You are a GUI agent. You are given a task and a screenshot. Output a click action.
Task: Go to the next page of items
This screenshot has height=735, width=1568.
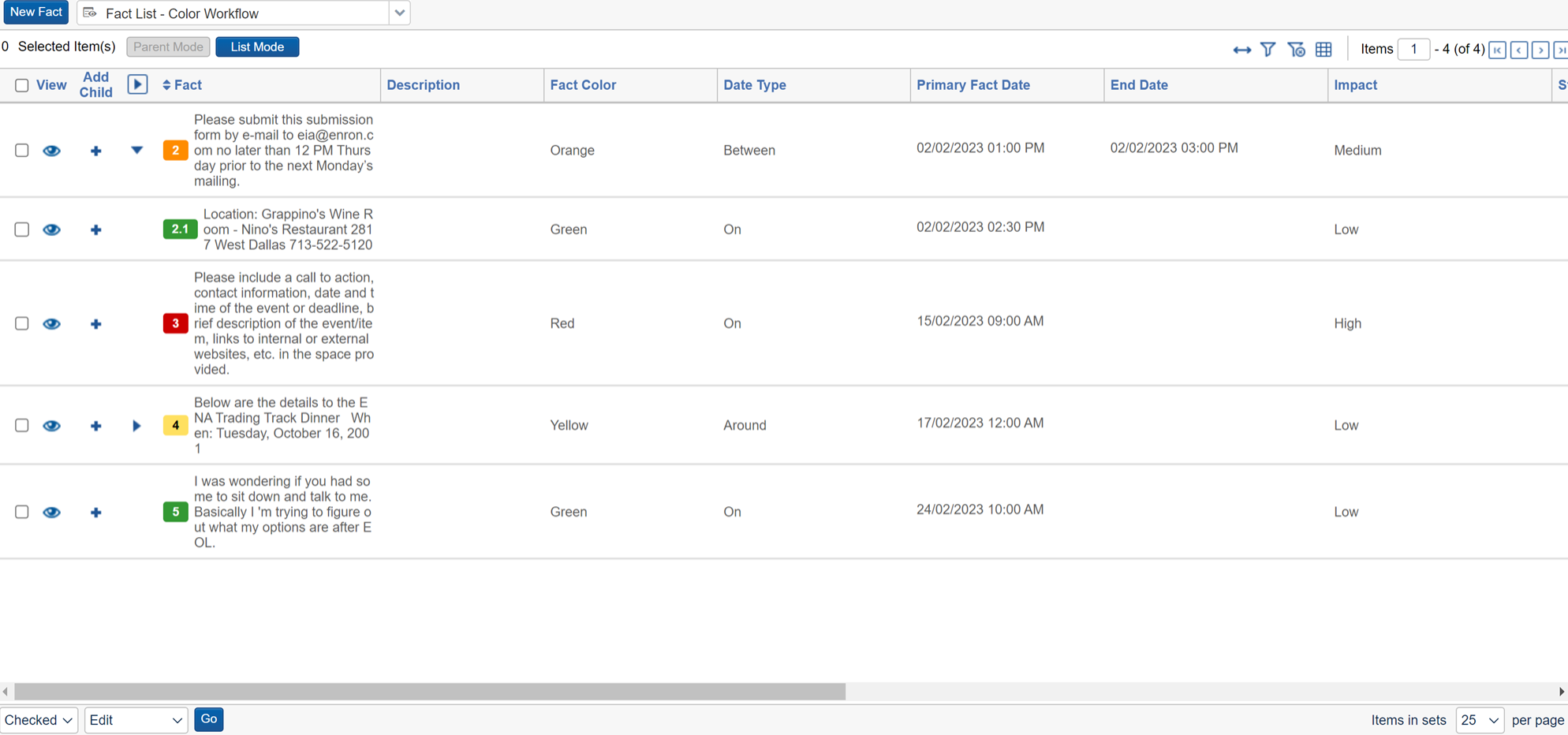click(1540, 50)
